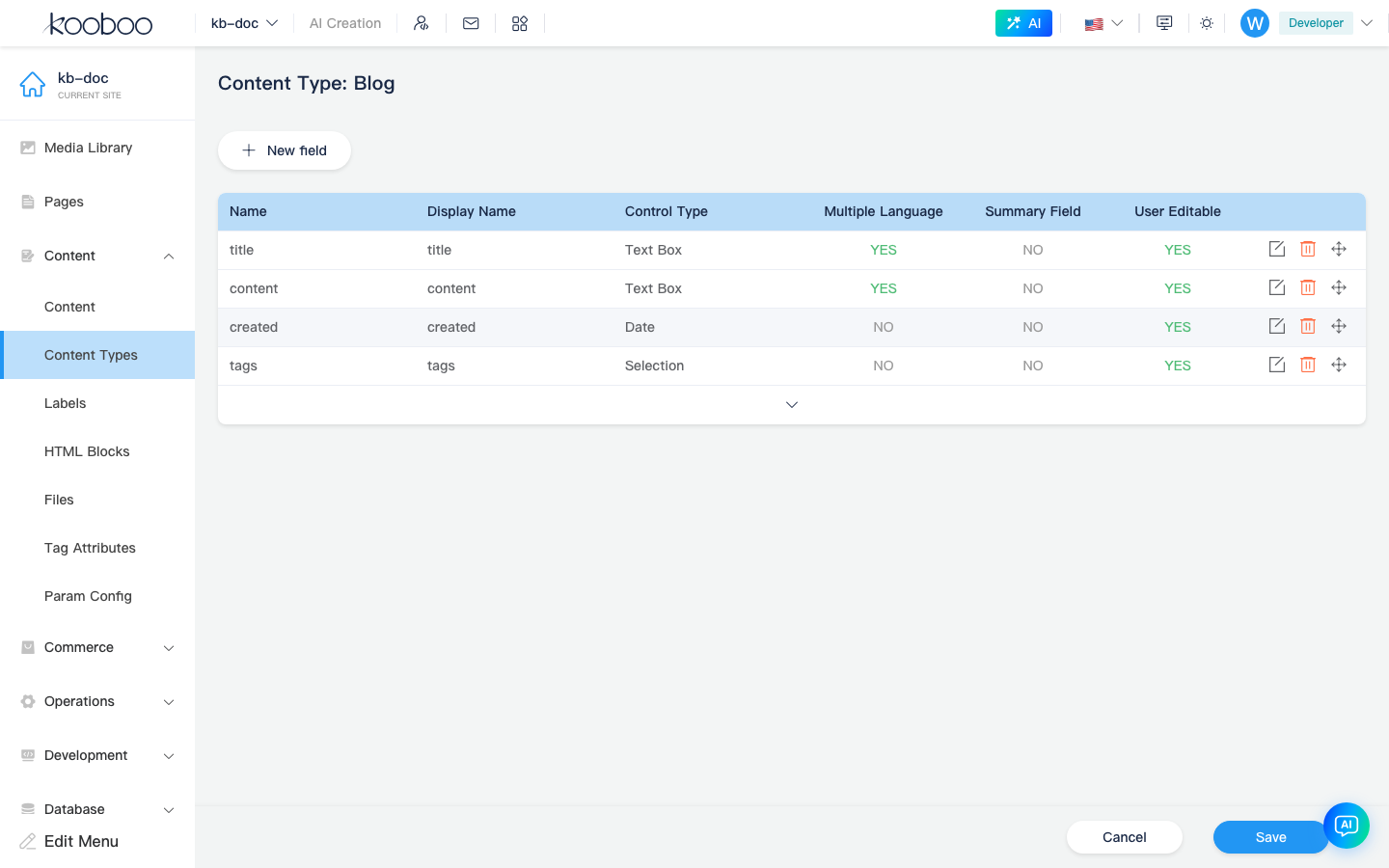Click the Cancel button
This screenshot has height=868, width=1389.
pos(1125,837)
